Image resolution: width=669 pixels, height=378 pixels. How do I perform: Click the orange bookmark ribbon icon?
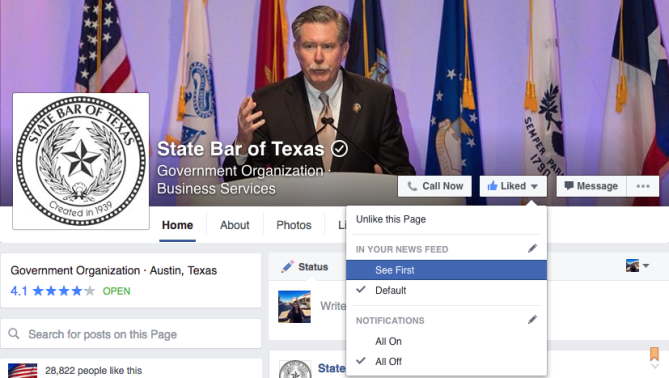tap(654, 354)
